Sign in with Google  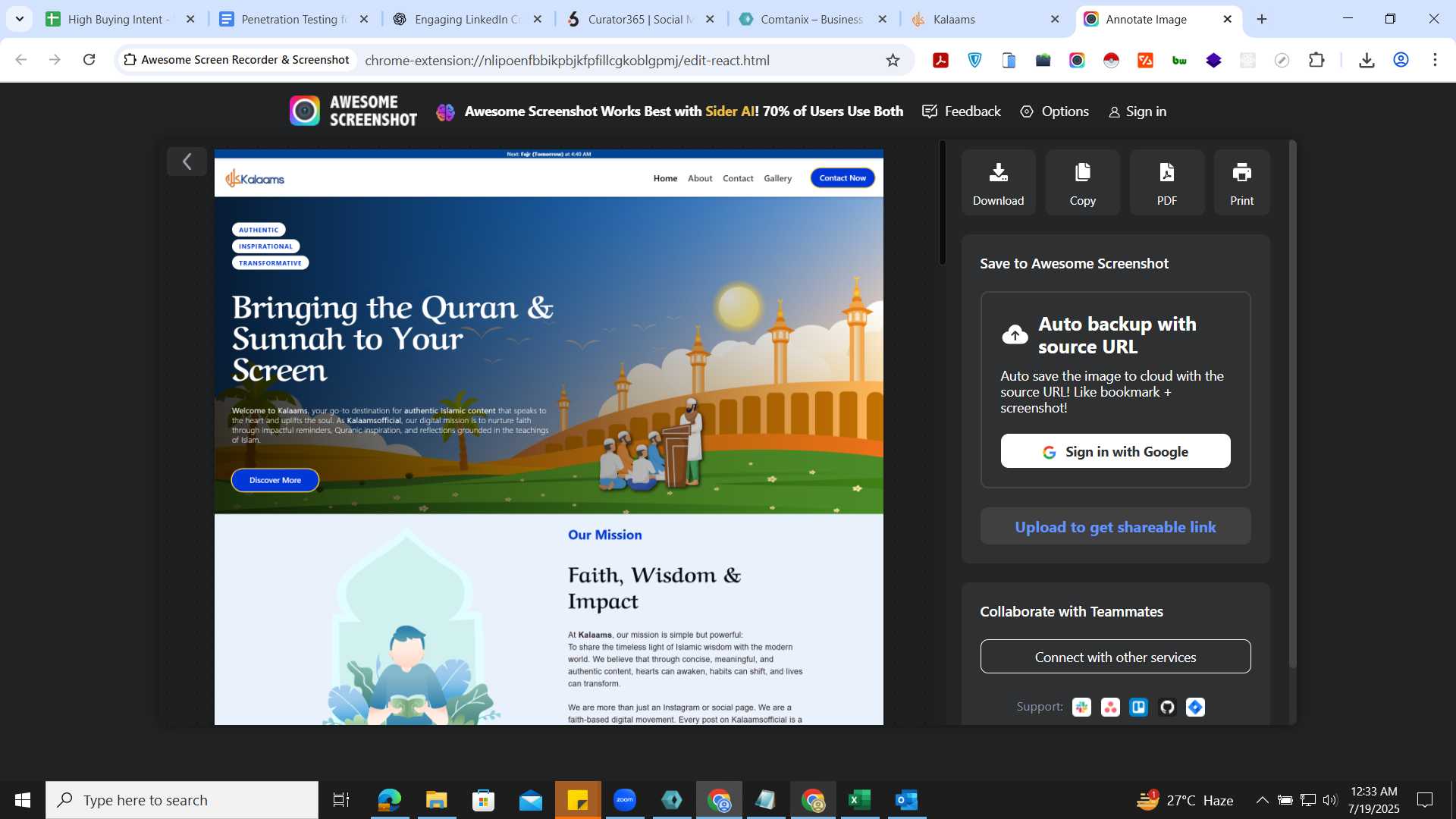click(x=1115, y=451)
